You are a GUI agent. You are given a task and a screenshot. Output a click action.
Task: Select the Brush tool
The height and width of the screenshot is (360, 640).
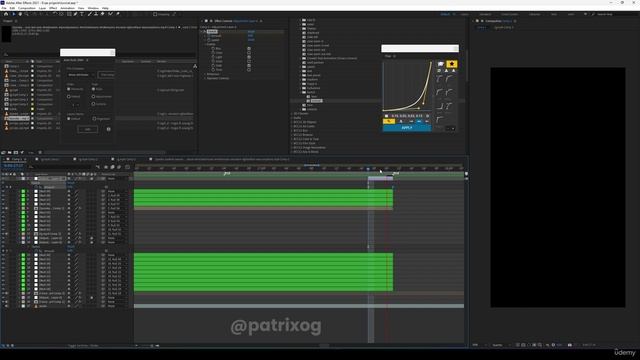[90, 14]
